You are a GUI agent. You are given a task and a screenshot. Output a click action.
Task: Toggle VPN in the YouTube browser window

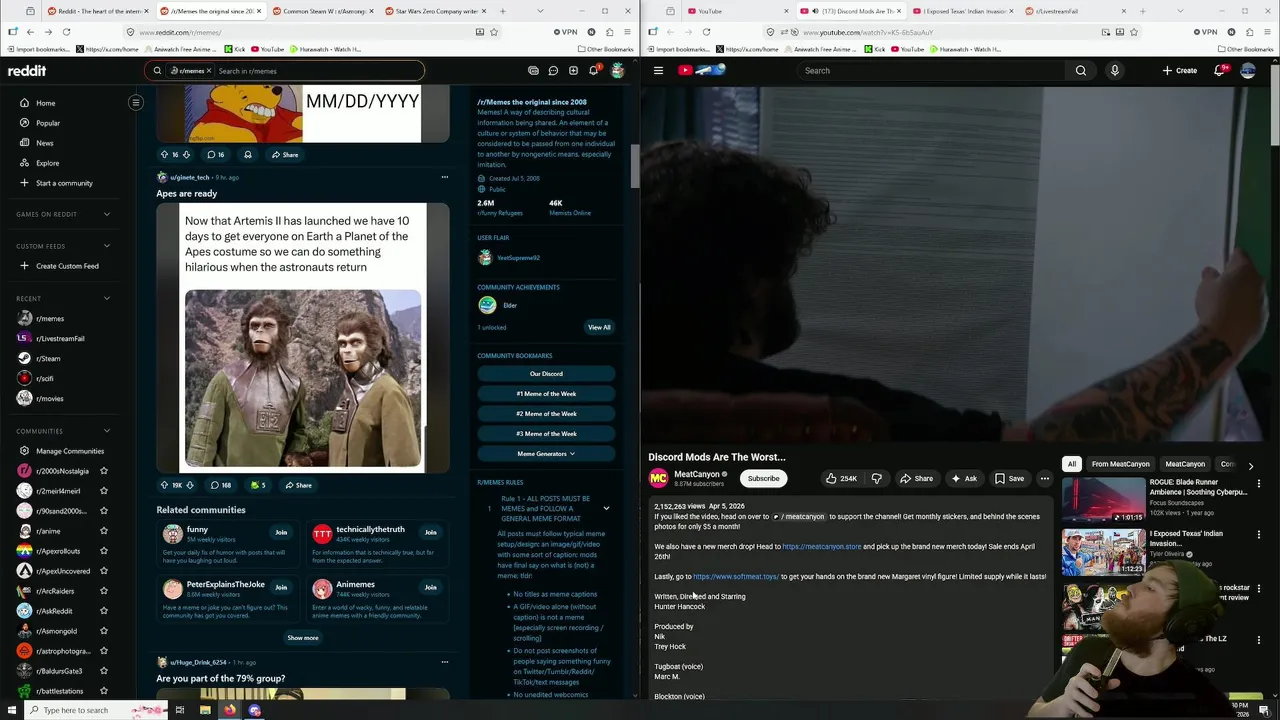[1205, 32]
